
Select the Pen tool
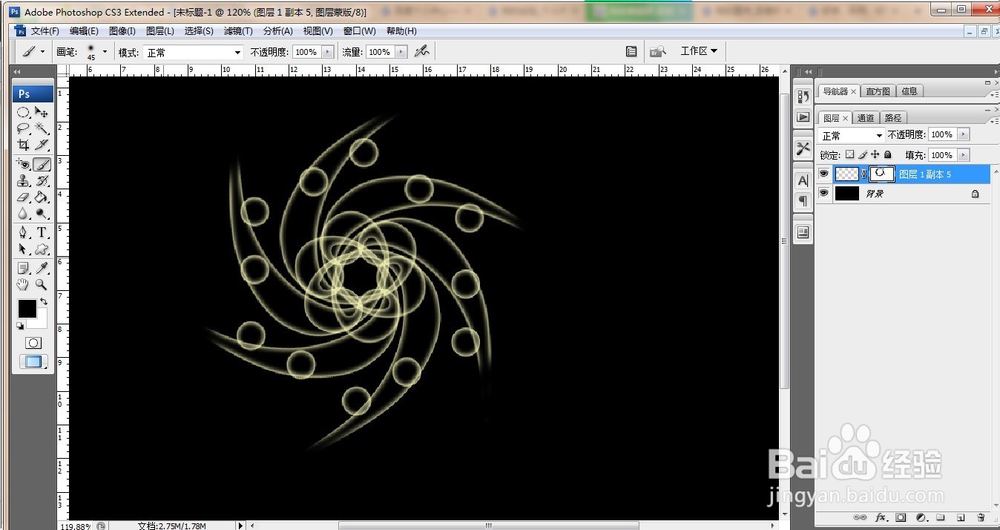[24, 233]
